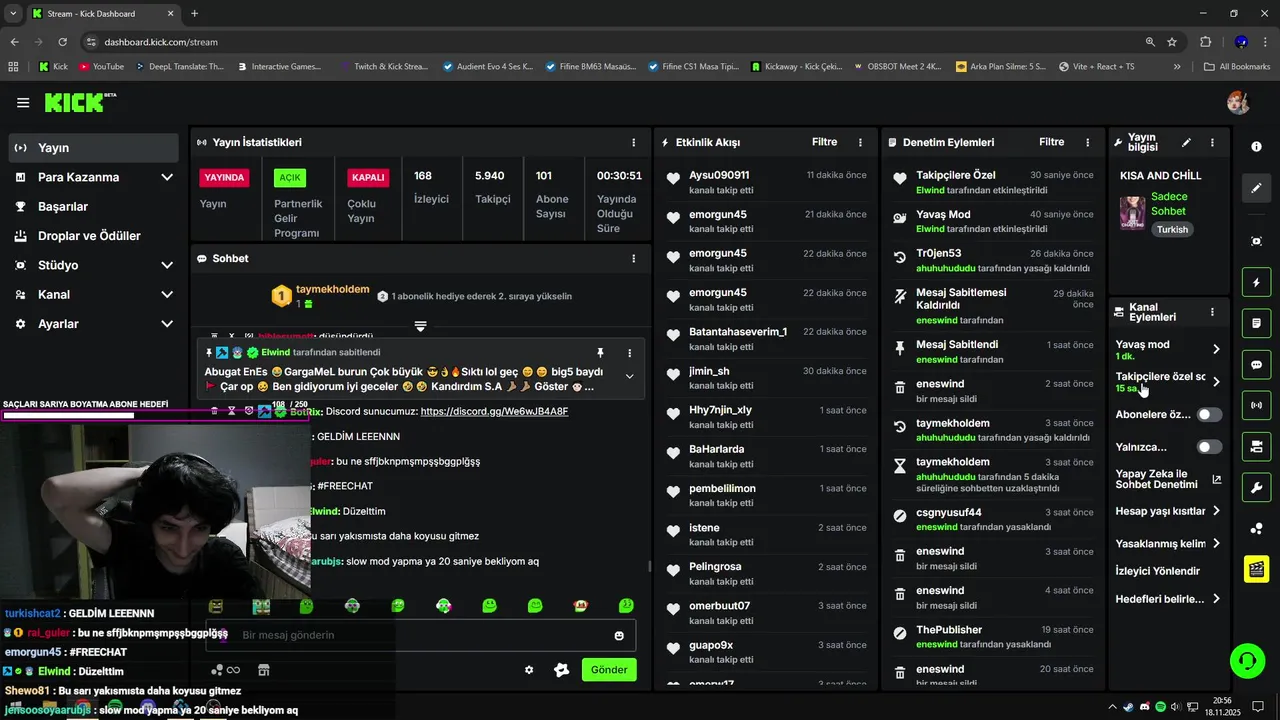This screenshot has width=1280, height=720.
Task: Open Hedefleri belirle arrow
Action: click(1216, 599)
